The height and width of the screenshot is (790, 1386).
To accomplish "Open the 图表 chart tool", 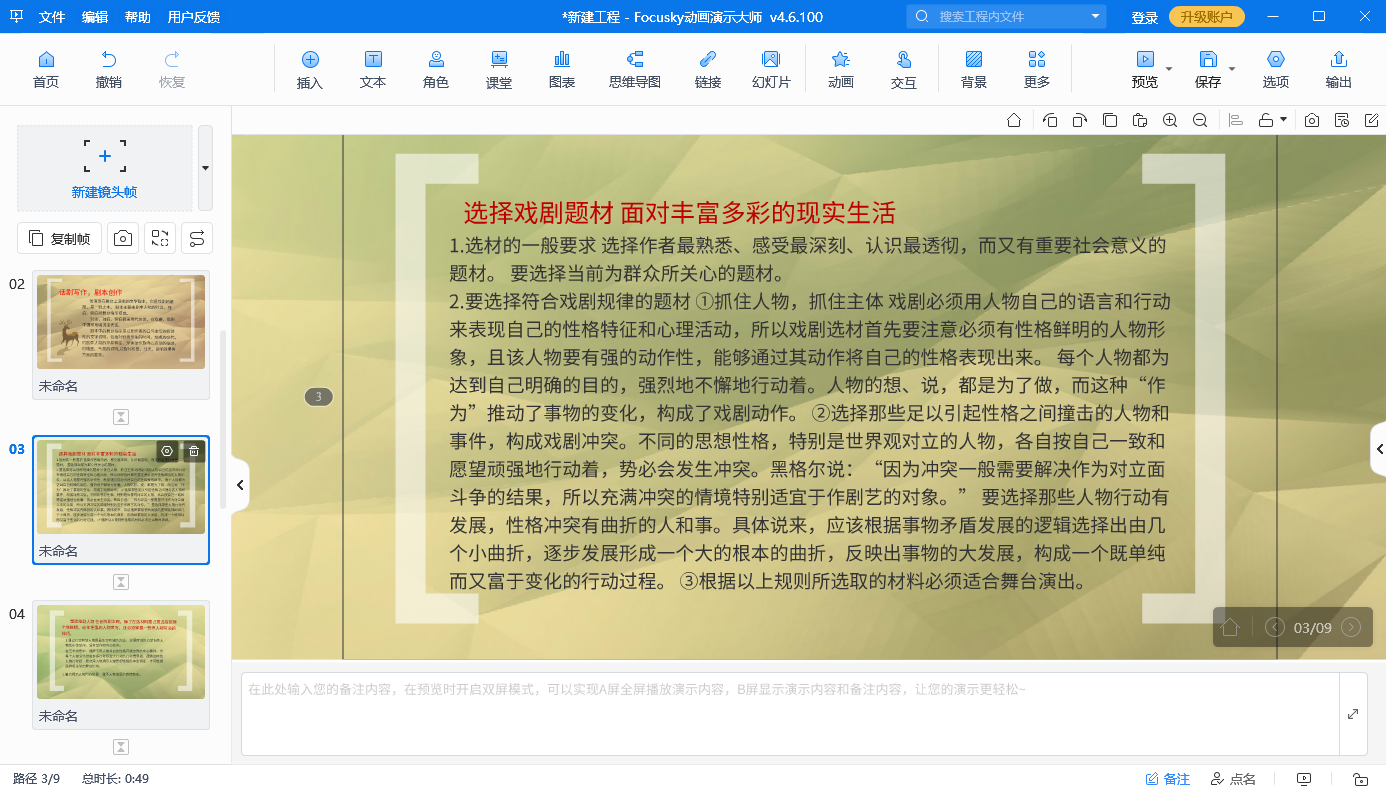I will click(x=562, y=69).
